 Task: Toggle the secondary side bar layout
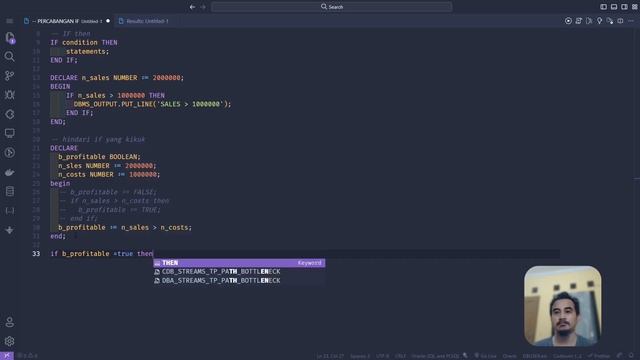click(624, 7)
